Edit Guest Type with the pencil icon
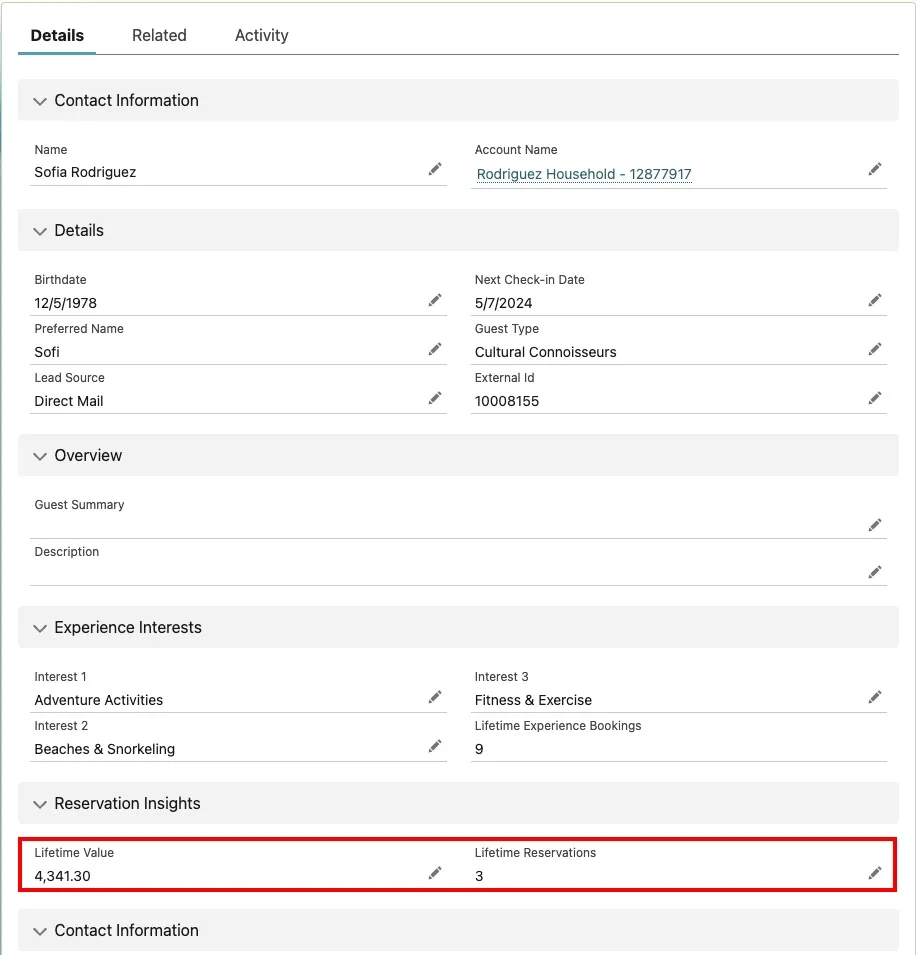This screenshot has height=955, width=916. pyautogui.click(x=875, y=349)
